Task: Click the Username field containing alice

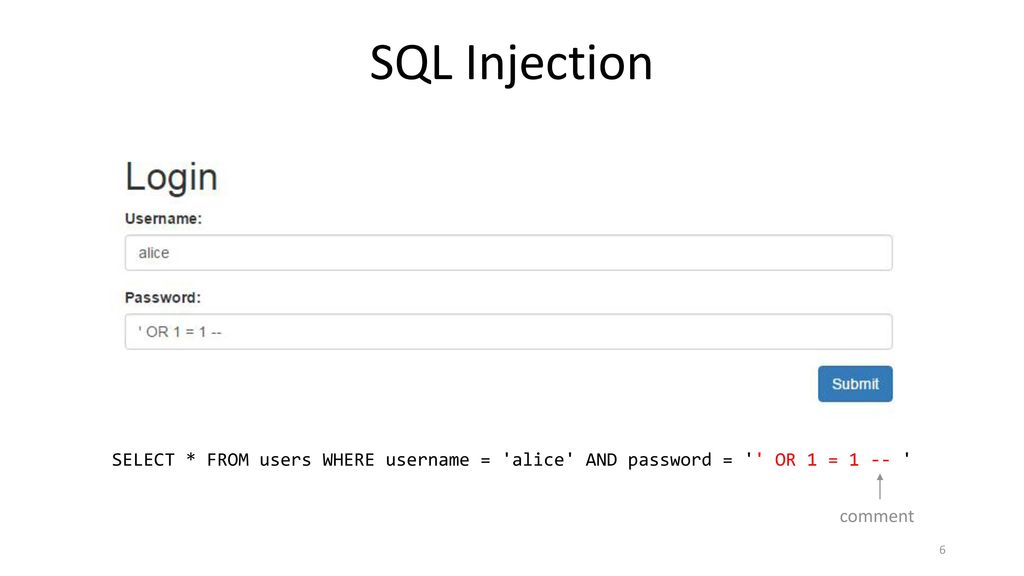Action: [x=508, y=253]
